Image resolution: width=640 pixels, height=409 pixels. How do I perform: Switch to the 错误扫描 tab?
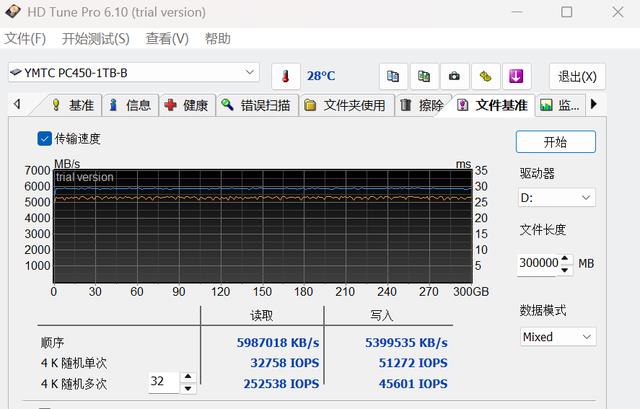[x=255, y=105]
